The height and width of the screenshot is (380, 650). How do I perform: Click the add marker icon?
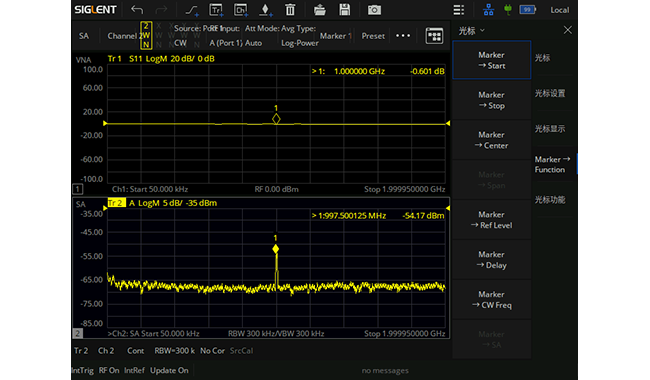click(x=265, y=10)
